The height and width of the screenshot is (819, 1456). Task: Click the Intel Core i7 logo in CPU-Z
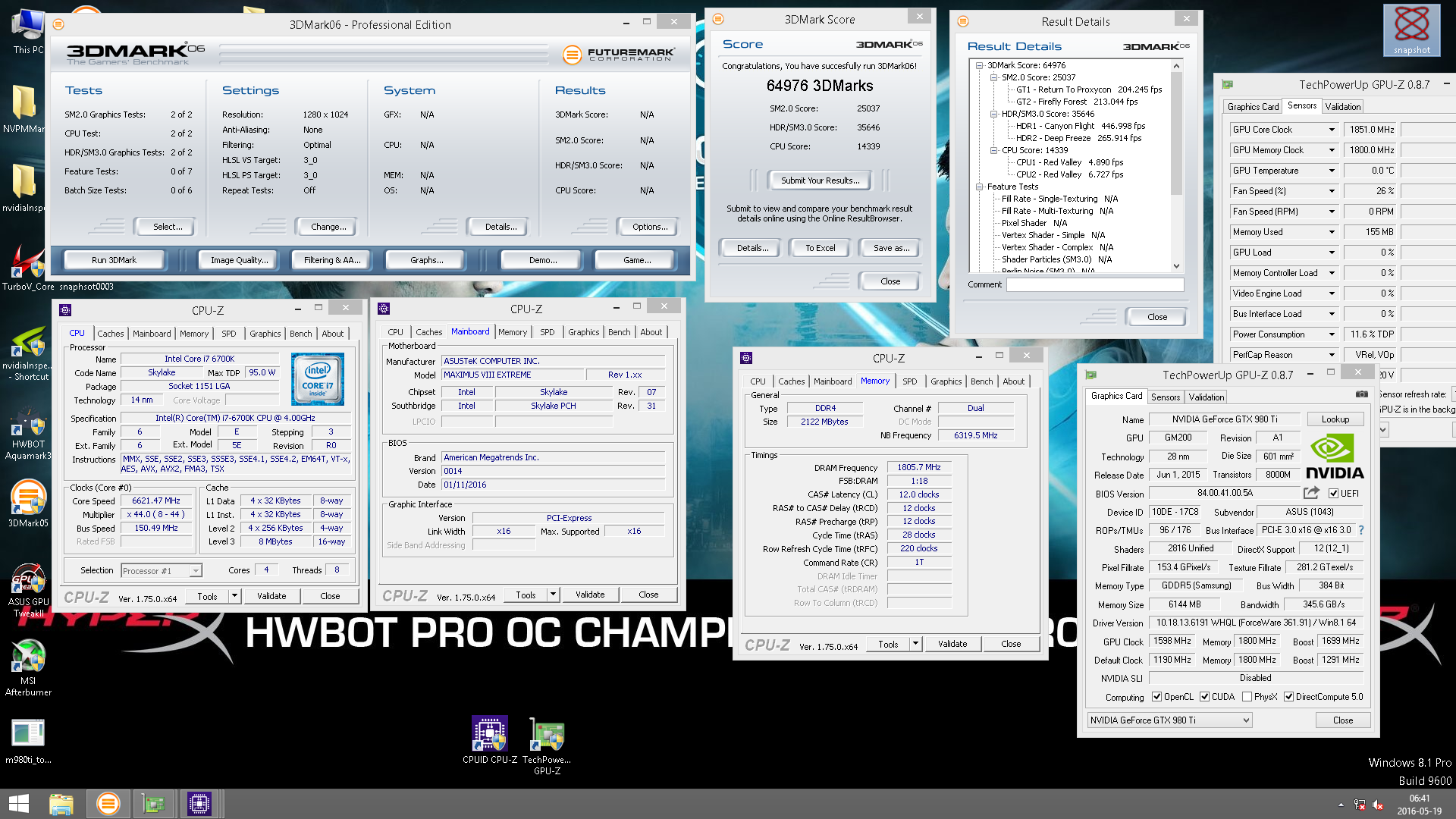click(317, 378)
